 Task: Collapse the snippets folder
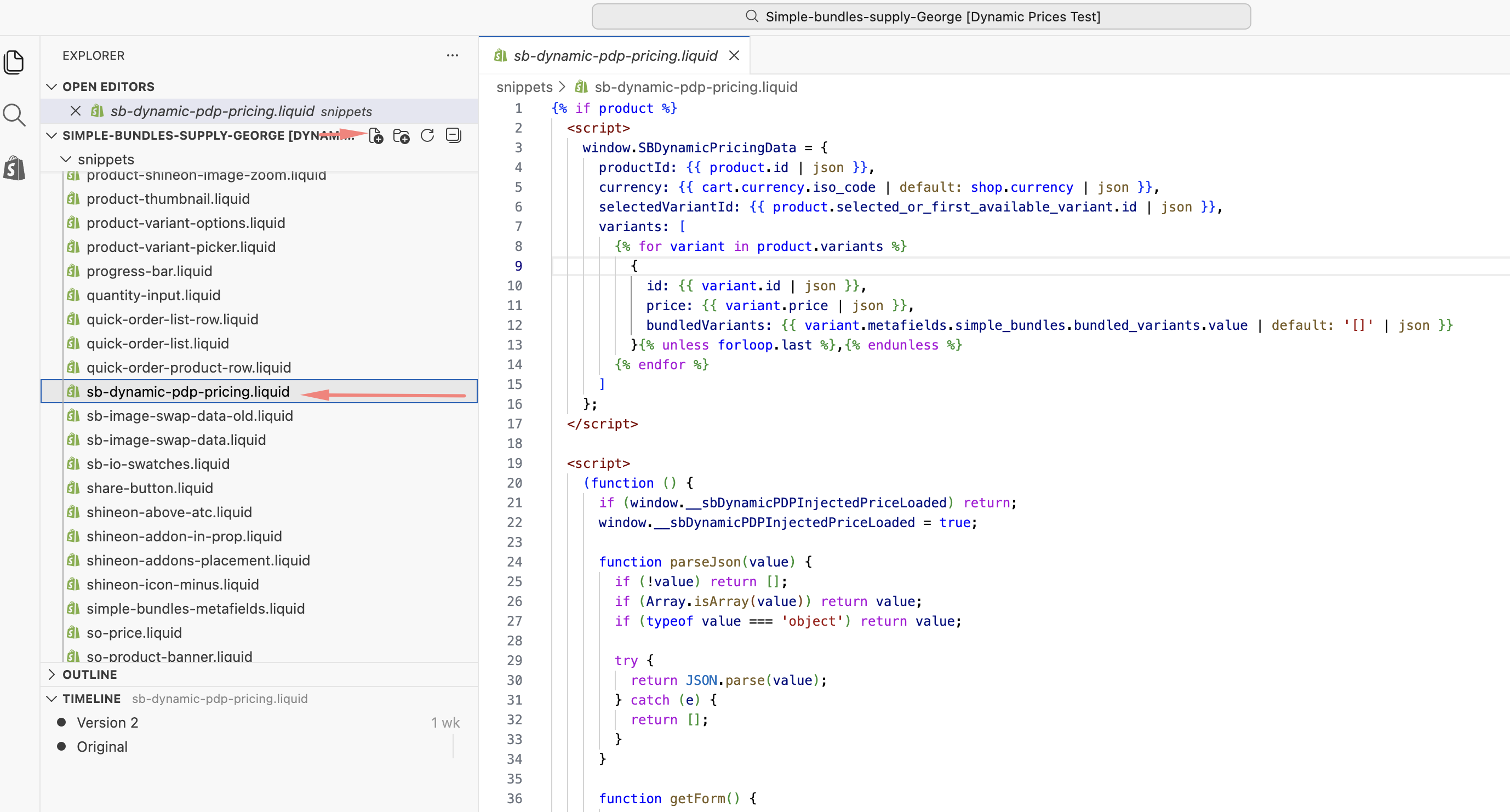click(x=66, y=159)
